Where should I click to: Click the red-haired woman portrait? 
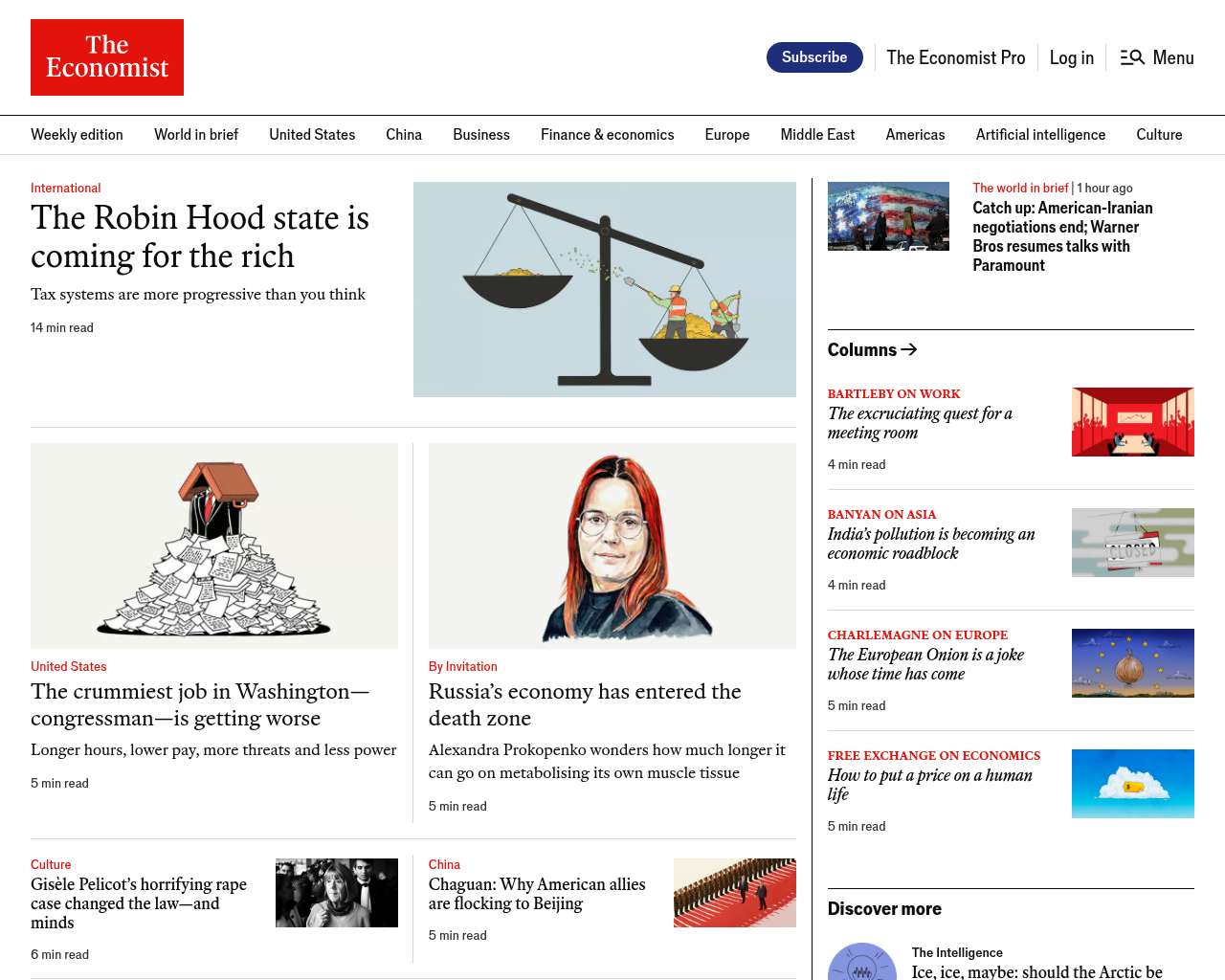(612, 546)
